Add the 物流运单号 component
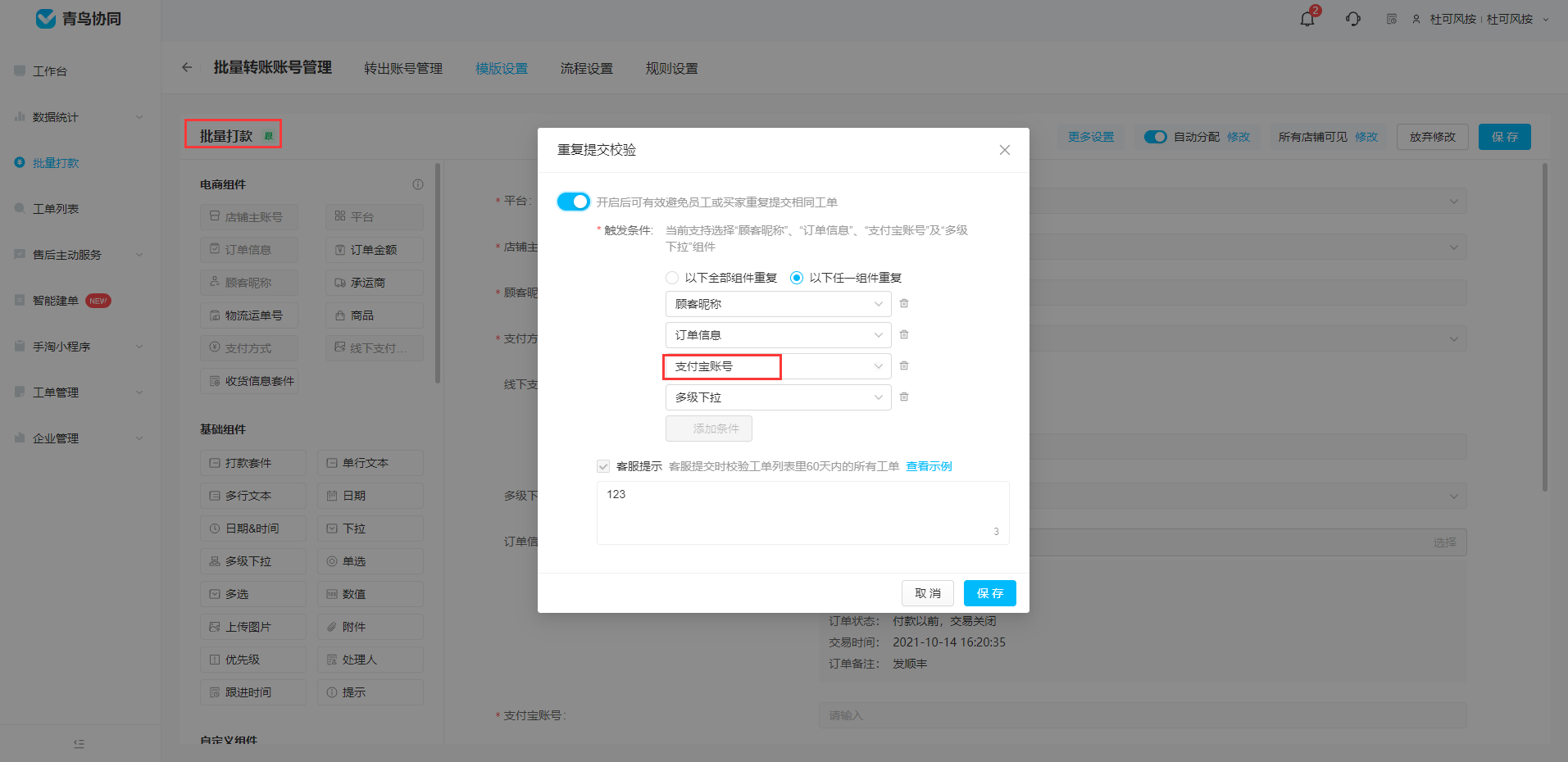 249,315
